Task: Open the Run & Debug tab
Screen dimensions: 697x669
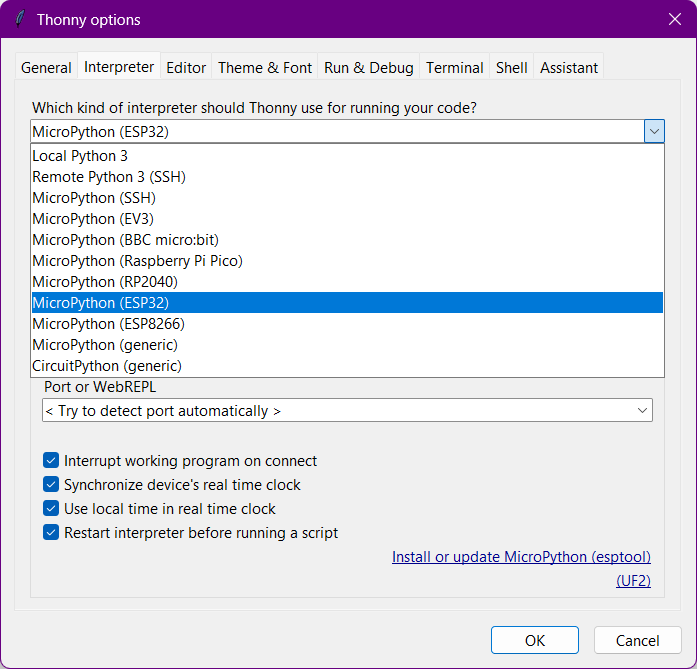Action: pos(369,68)
